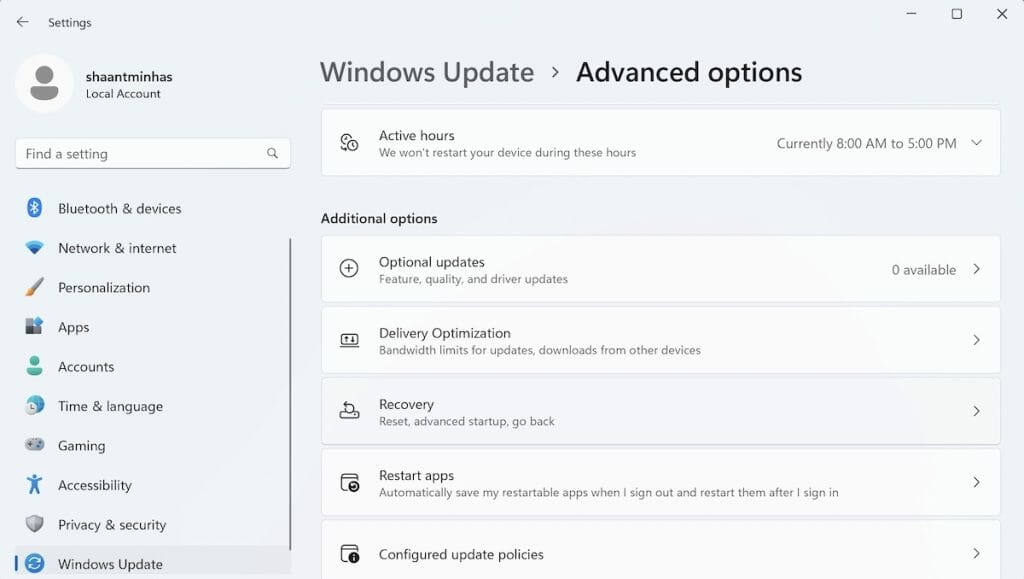
Task: Click the Optional updates plus-circle icon
Action: tap(348, 269)
